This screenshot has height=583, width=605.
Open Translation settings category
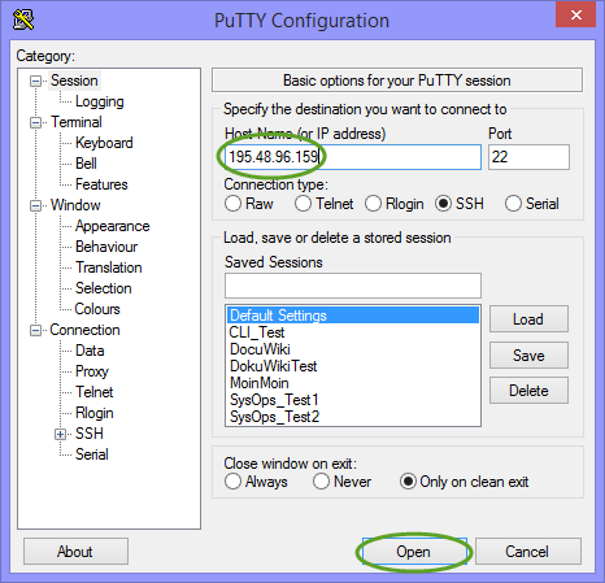point(109,268)
